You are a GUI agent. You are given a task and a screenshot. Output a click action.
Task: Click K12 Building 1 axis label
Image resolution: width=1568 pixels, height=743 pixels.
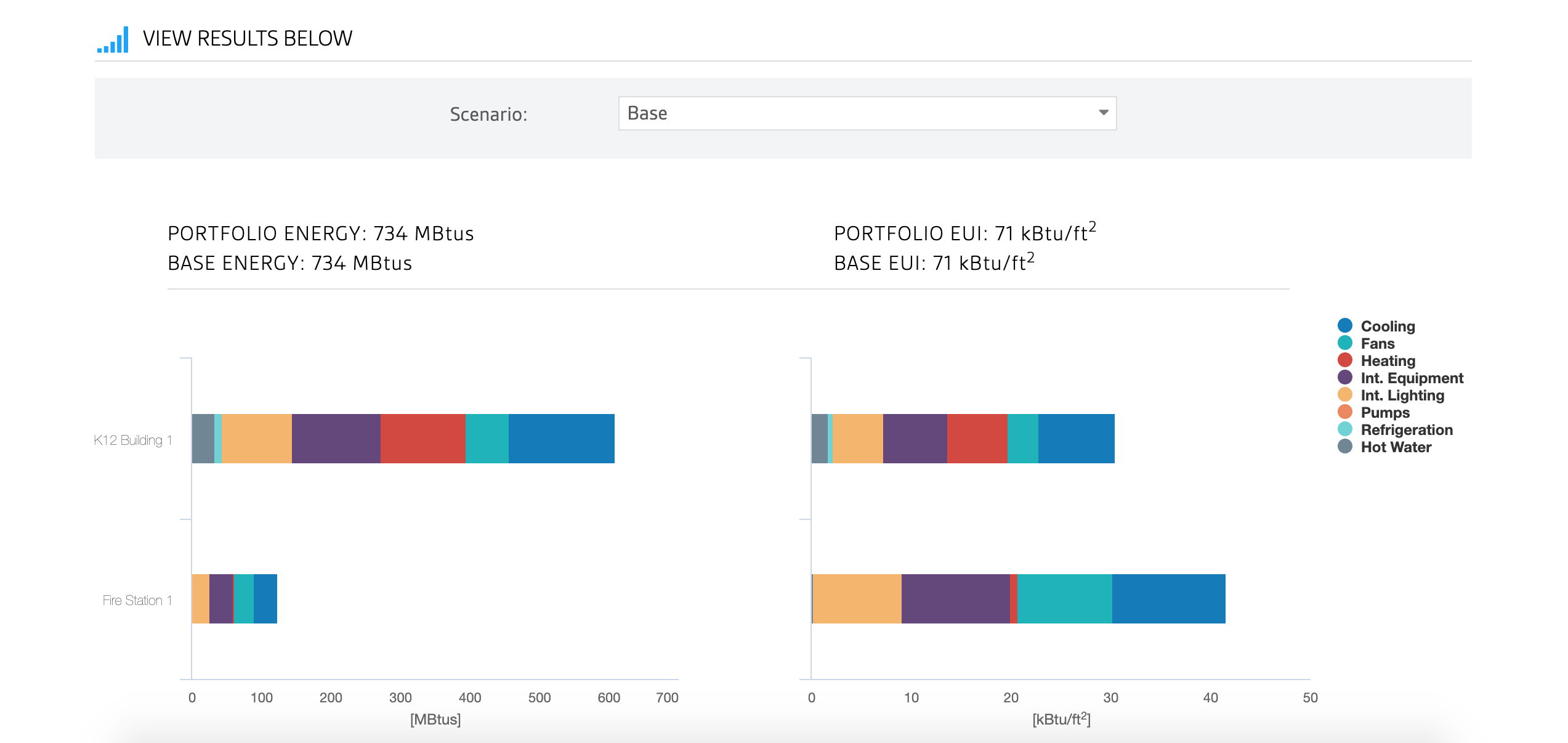point(132,440)
